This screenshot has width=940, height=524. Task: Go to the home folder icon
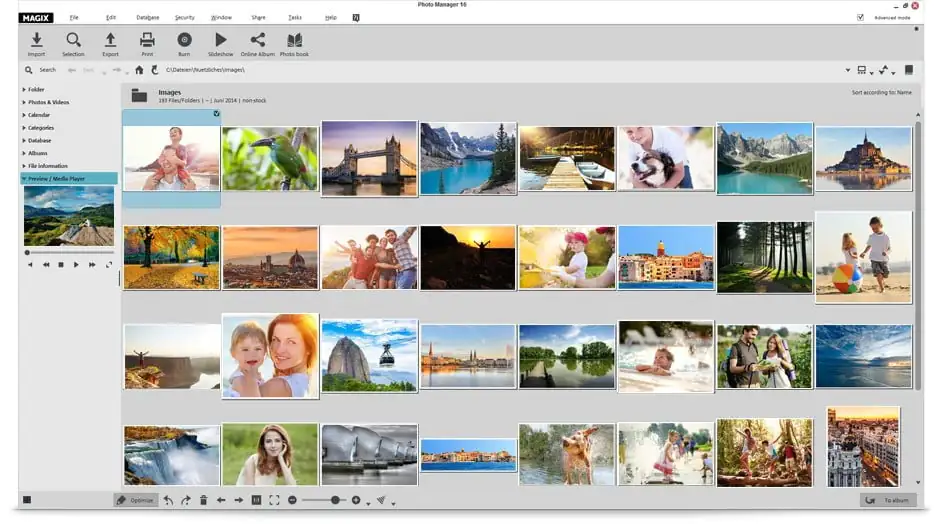[x=139, y=70]
